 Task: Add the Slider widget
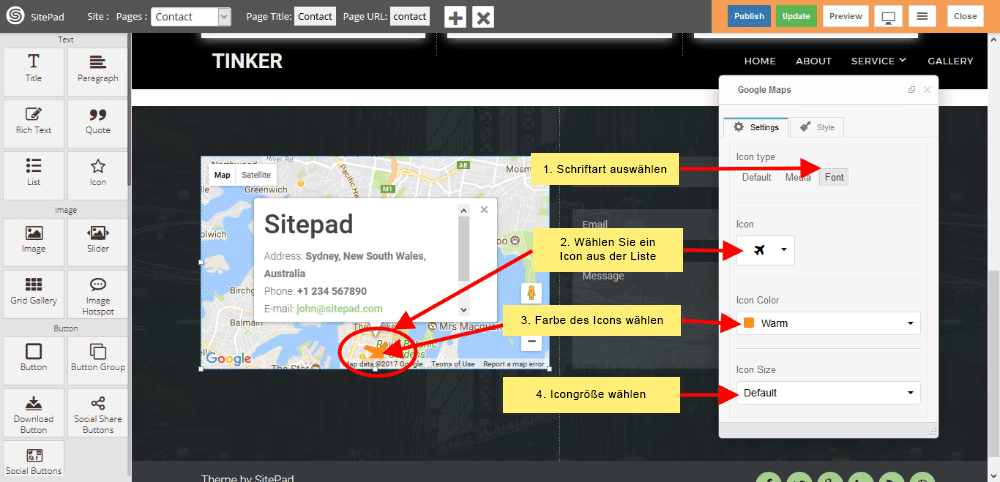pos(98,242)
